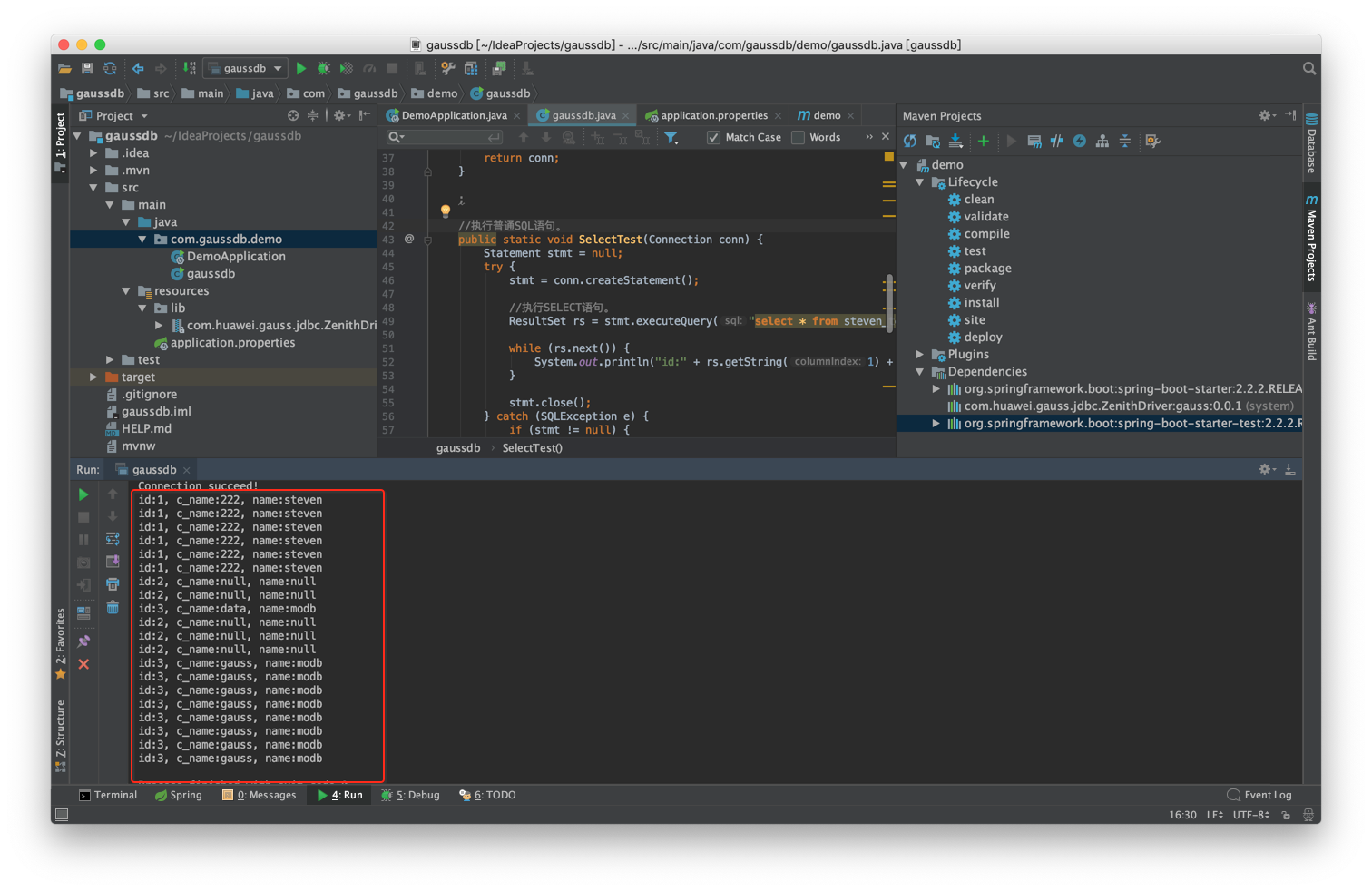Enable Match Case in the search bar

tap(713, 137)
